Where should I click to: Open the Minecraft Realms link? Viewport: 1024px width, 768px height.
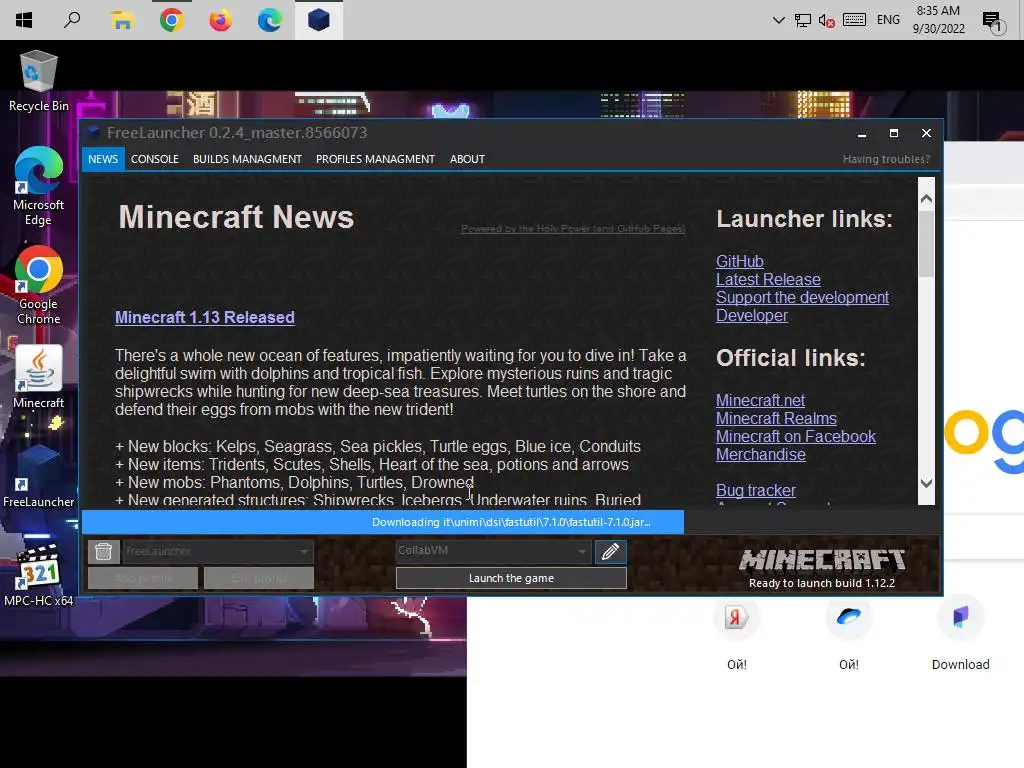click(x=776, y=419)
